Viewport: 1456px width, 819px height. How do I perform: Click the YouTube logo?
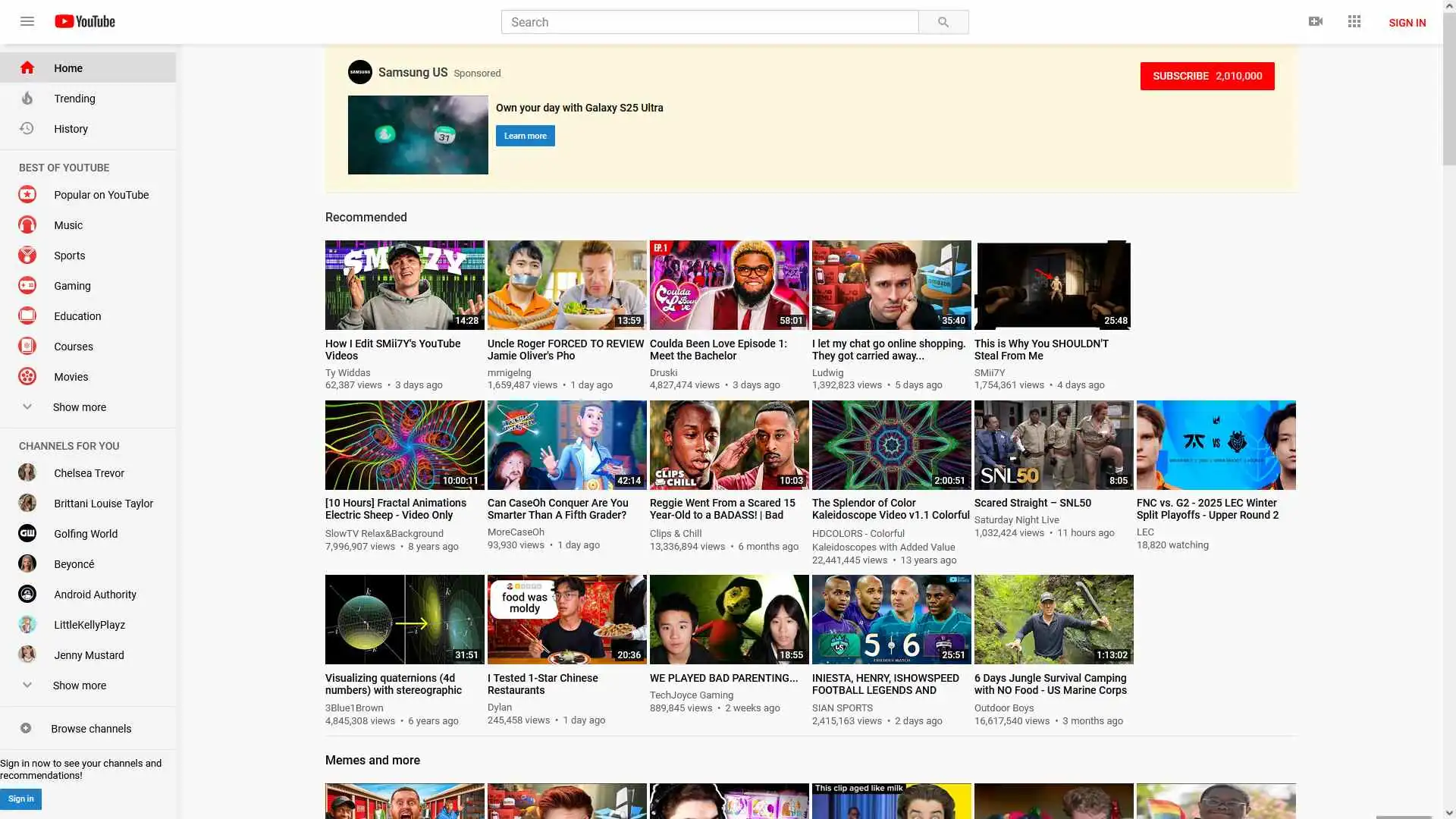coord(85,21)
